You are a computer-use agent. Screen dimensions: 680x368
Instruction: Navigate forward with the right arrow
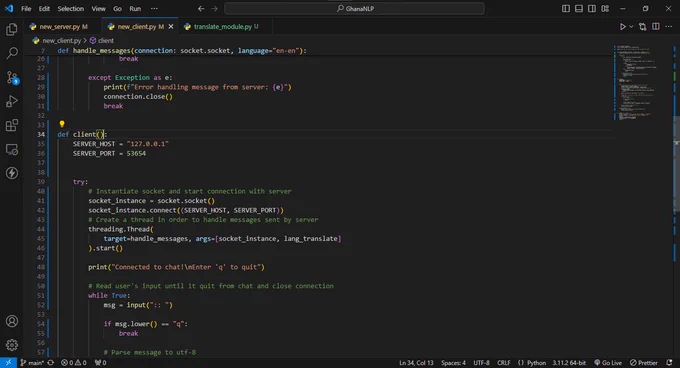pos(214,8)
